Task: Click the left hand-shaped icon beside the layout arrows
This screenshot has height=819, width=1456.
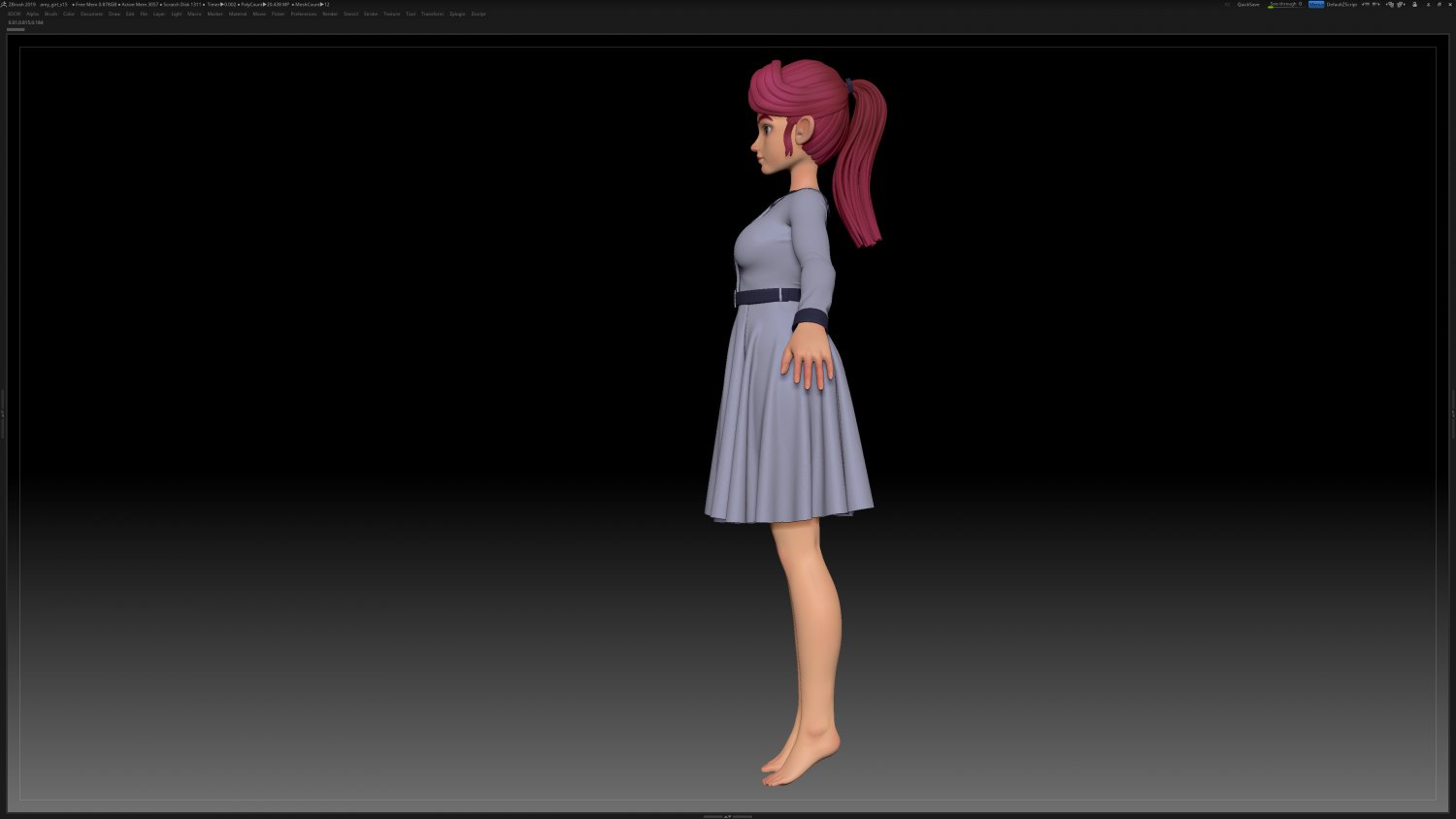Action: (1390, 3)
